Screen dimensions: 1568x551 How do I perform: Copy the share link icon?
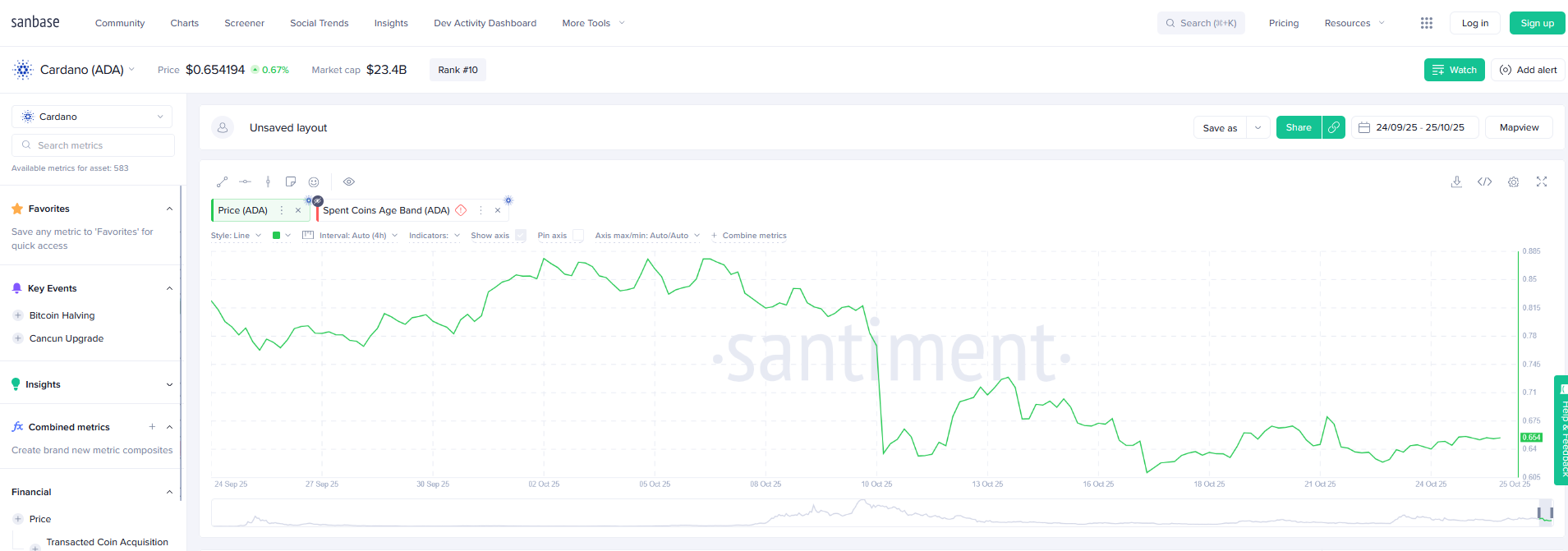1334,127
